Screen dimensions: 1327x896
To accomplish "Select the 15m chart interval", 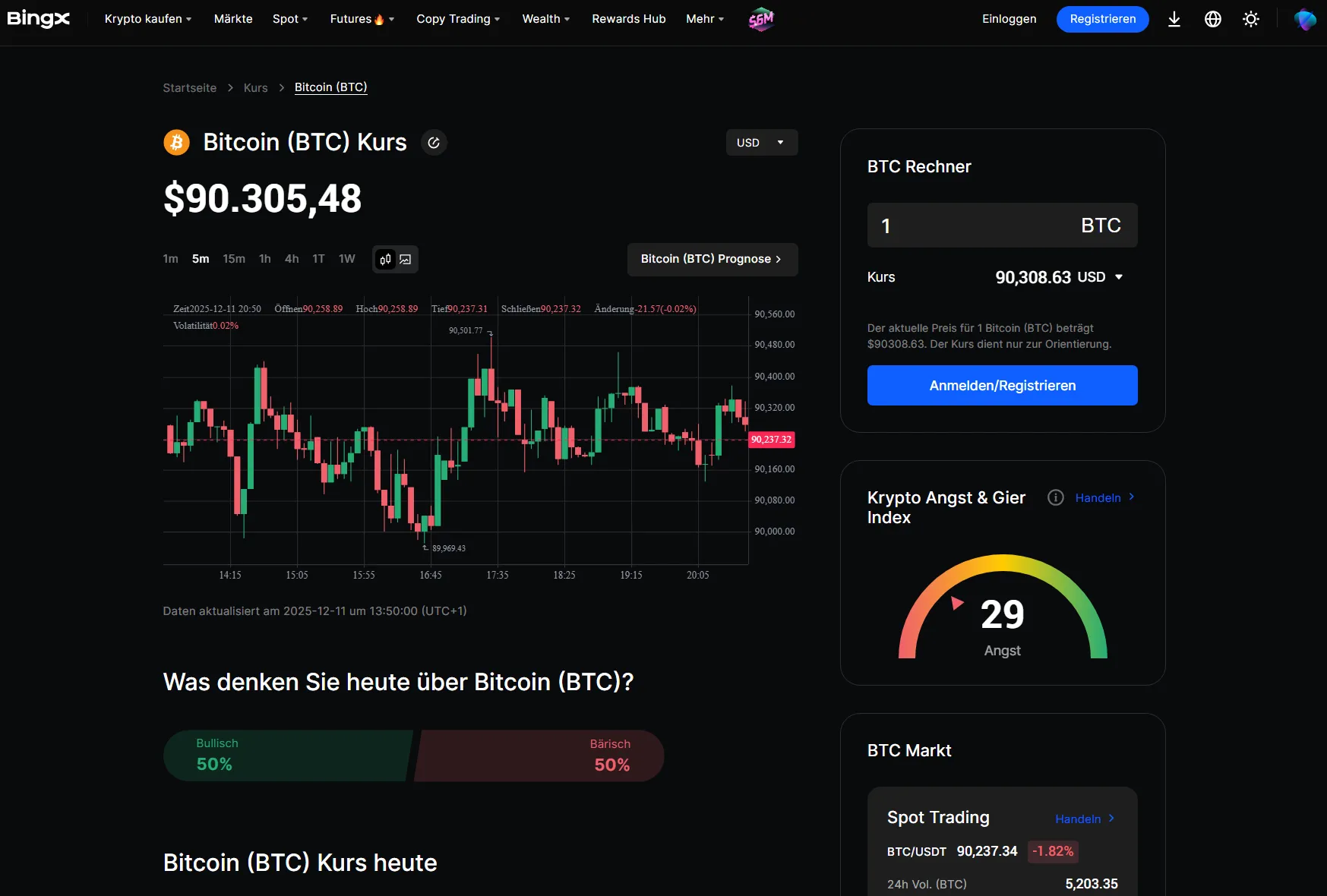I will coord(234,259).
